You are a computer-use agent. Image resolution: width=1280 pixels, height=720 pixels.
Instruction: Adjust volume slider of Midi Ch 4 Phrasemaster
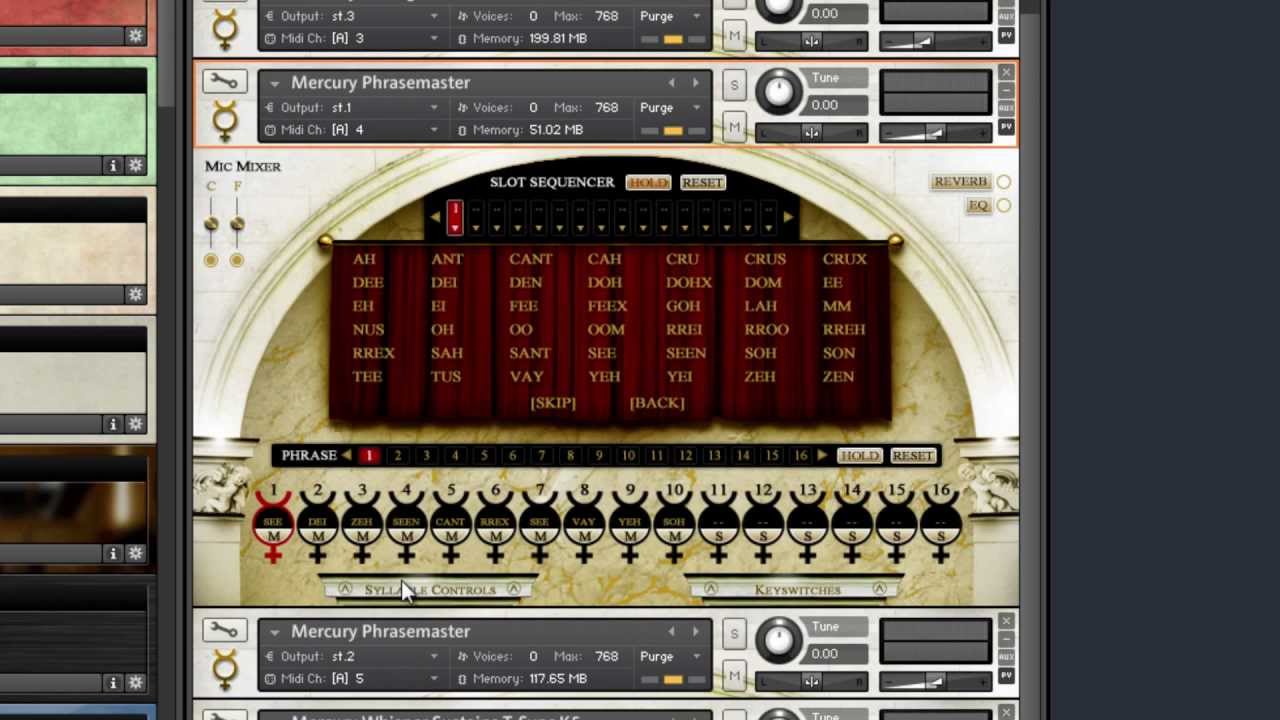pos(934,131)
